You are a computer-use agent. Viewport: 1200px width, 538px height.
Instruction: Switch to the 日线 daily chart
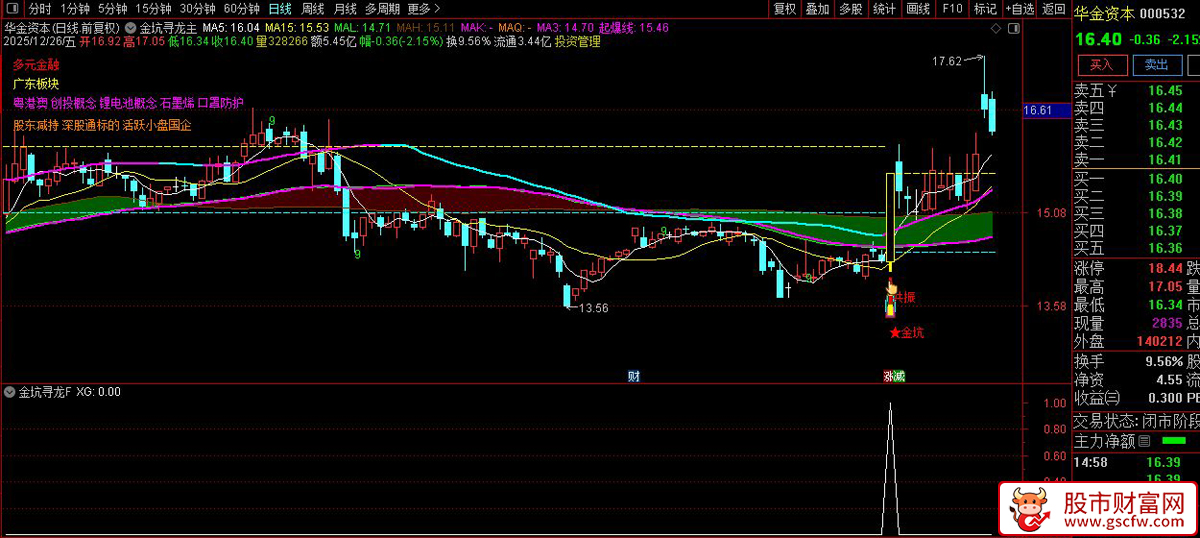tap(280, 9)
